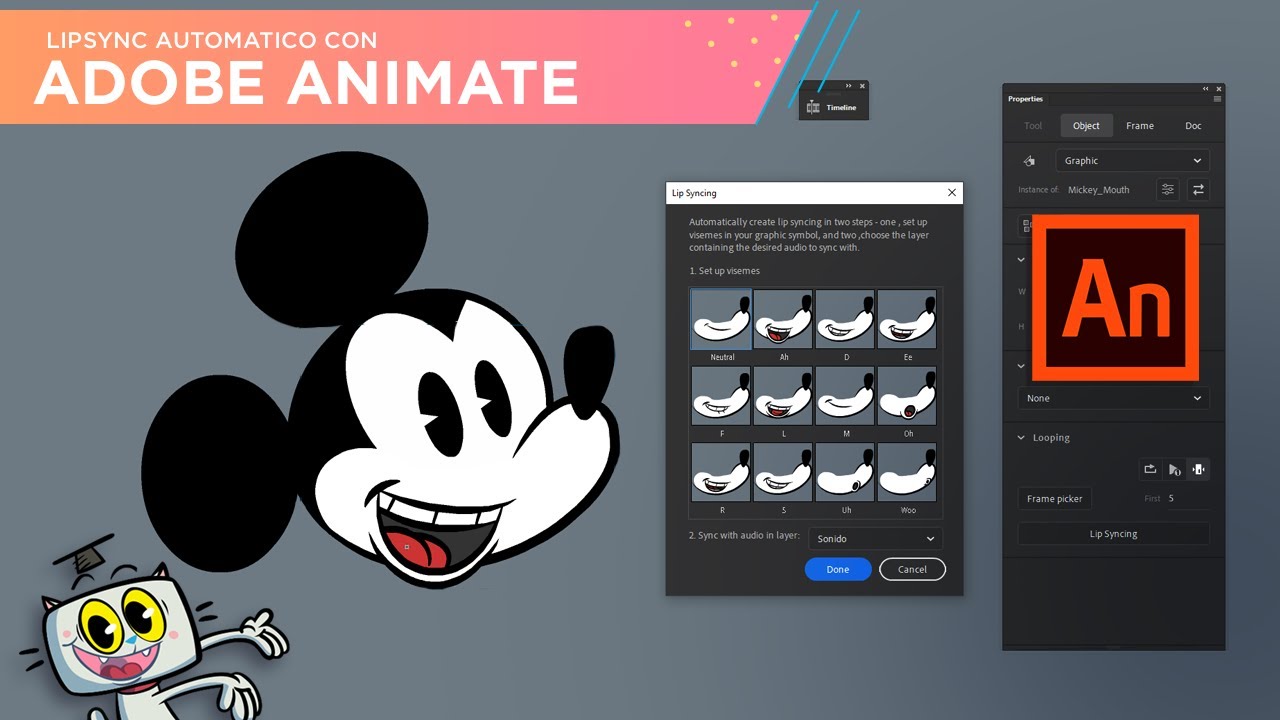The width and height of the screenshot is (1280, 720).
Task: Switch to the Object tab
Action: coord(1086,126)
